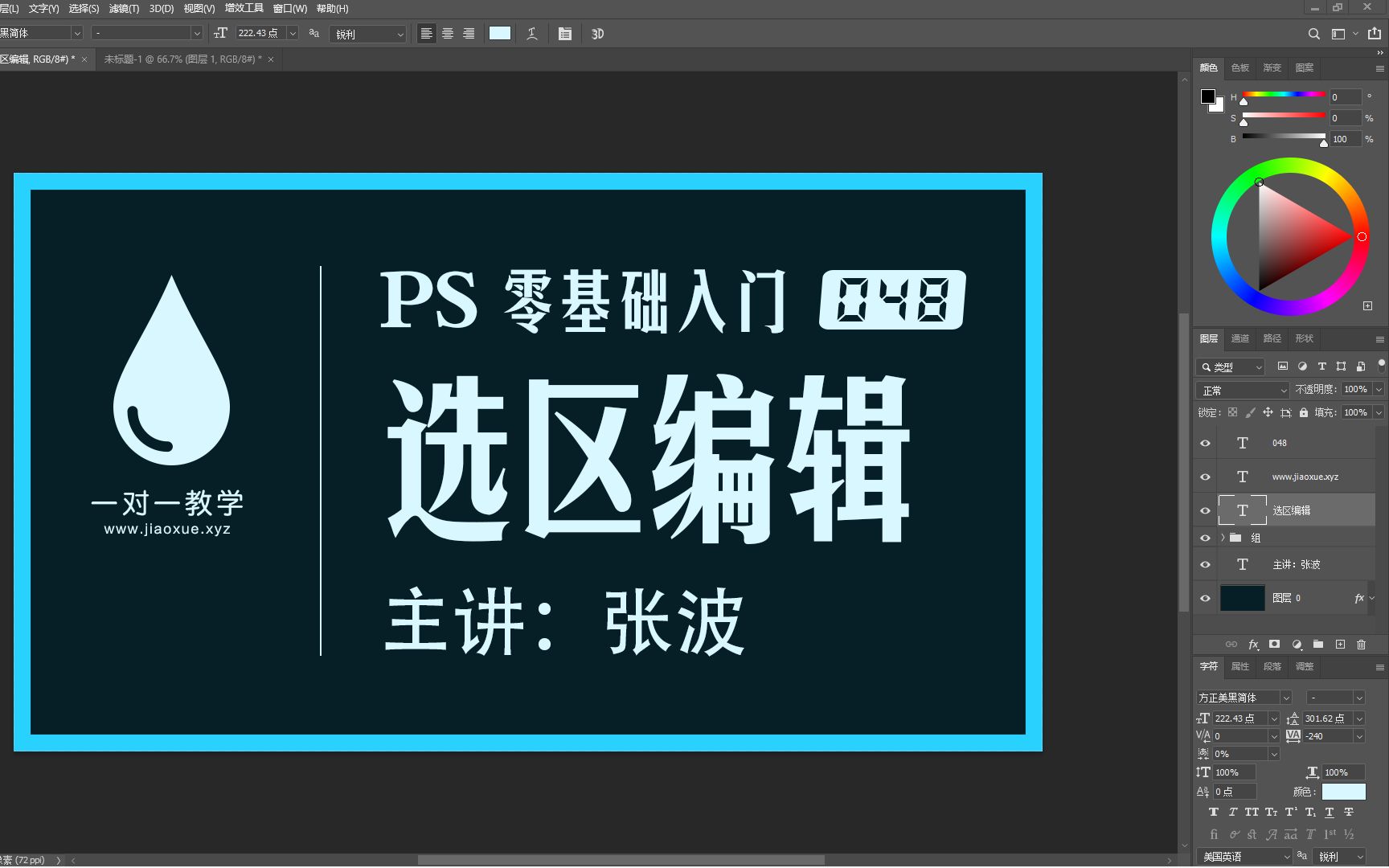
Task: Filter layers by adjustment layers icon
Action: [1302, 366]
